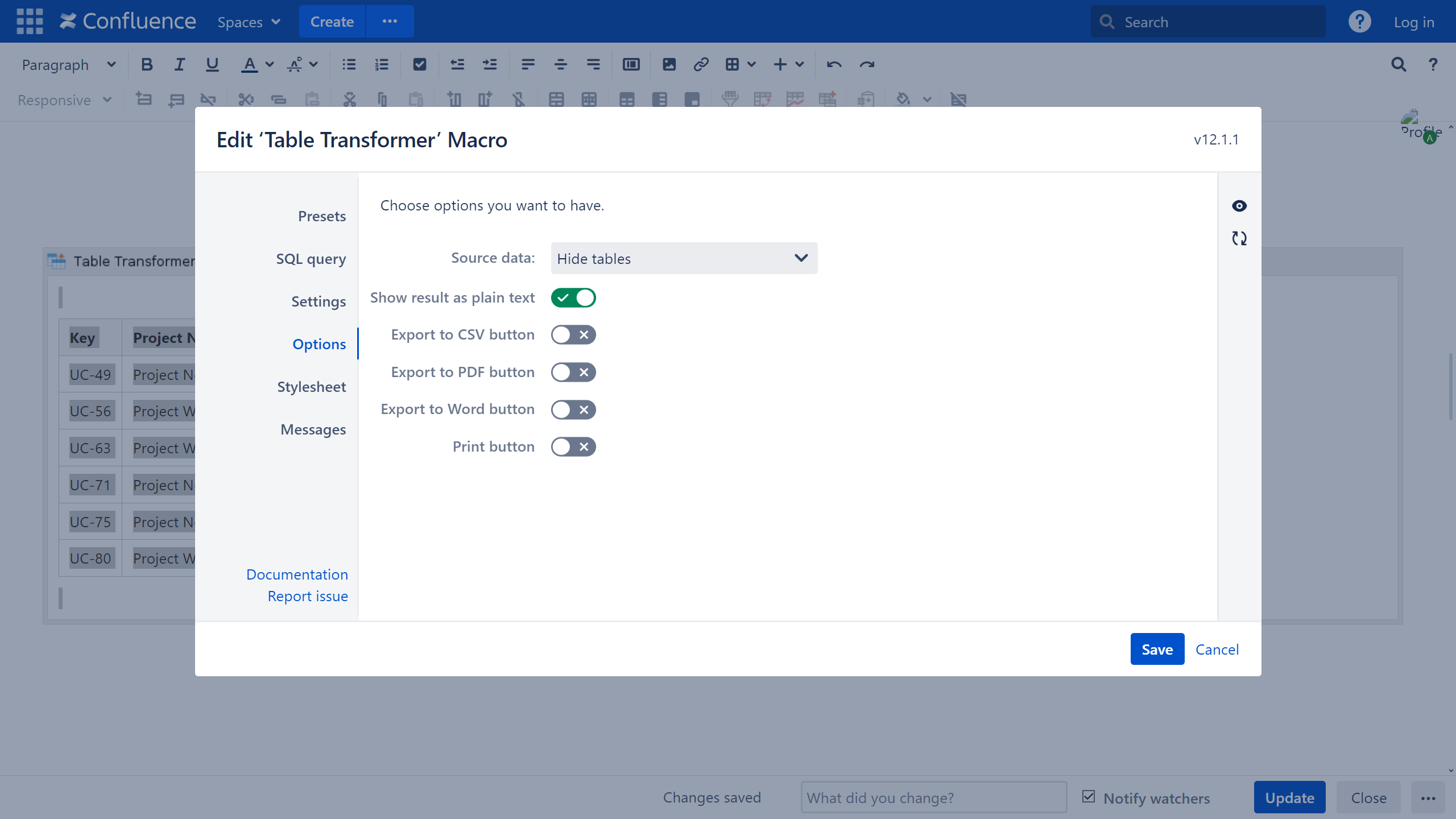The height and width of the screenshot is (819, 1456).
Task: Click the Bold formatting icon
Action: (147, 65)
